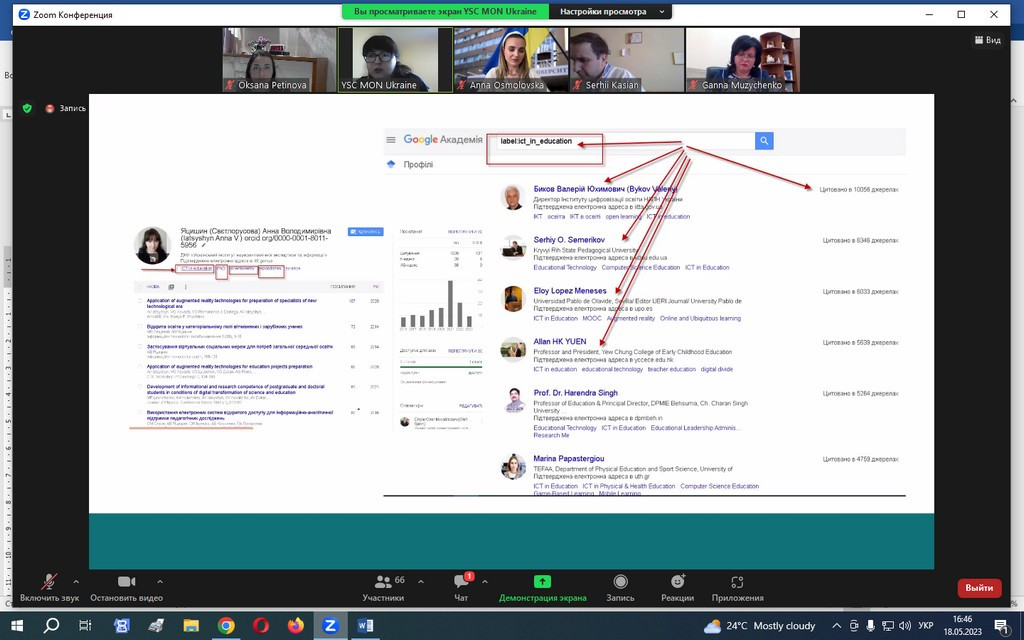This screenshot has height=640, width=1024.
Task: Expand arrow next to Участники count
Action: pyautogui.click(x=421, y=581)
